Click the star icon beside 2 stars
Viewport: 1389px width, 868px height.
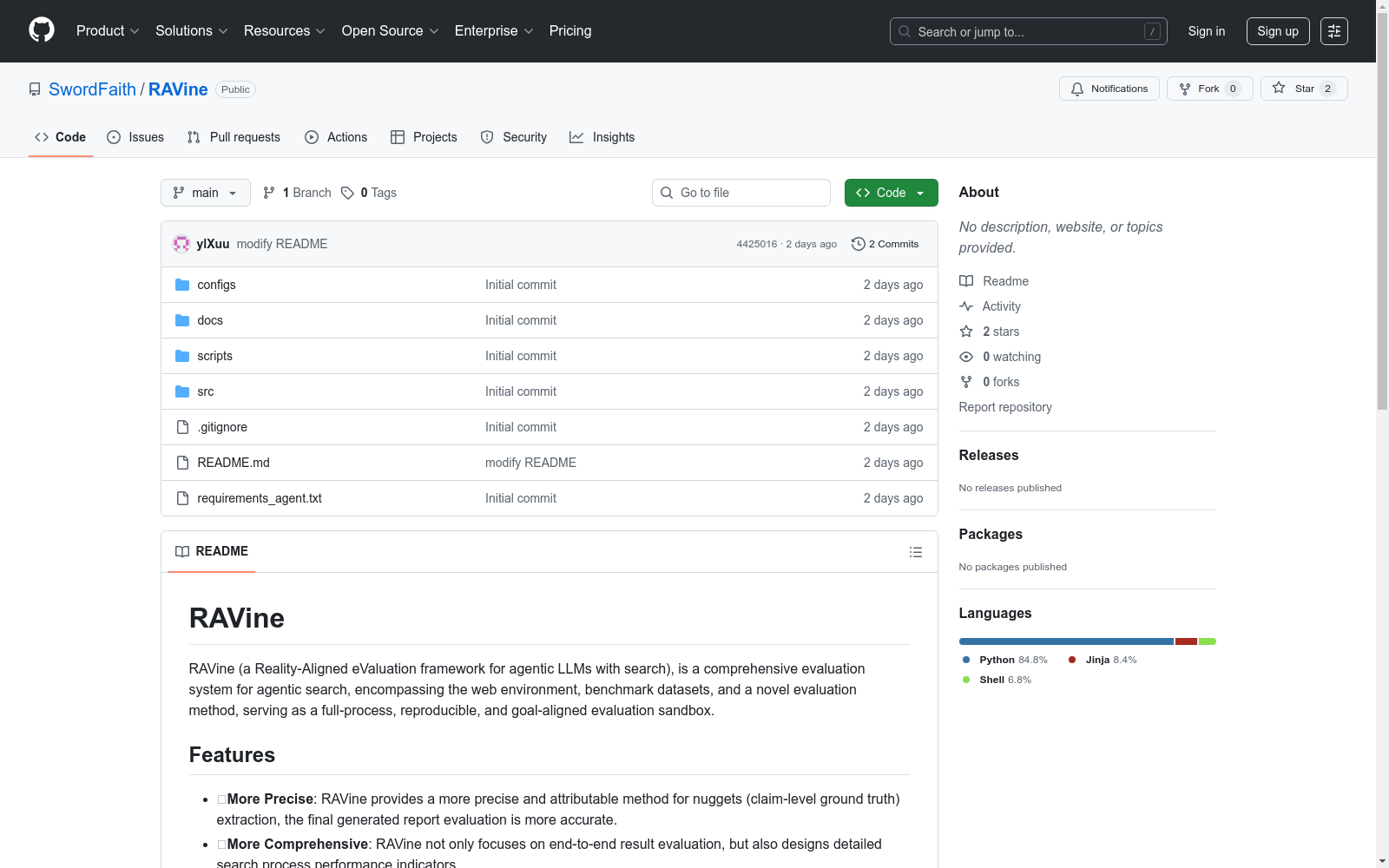coord(966,332)
